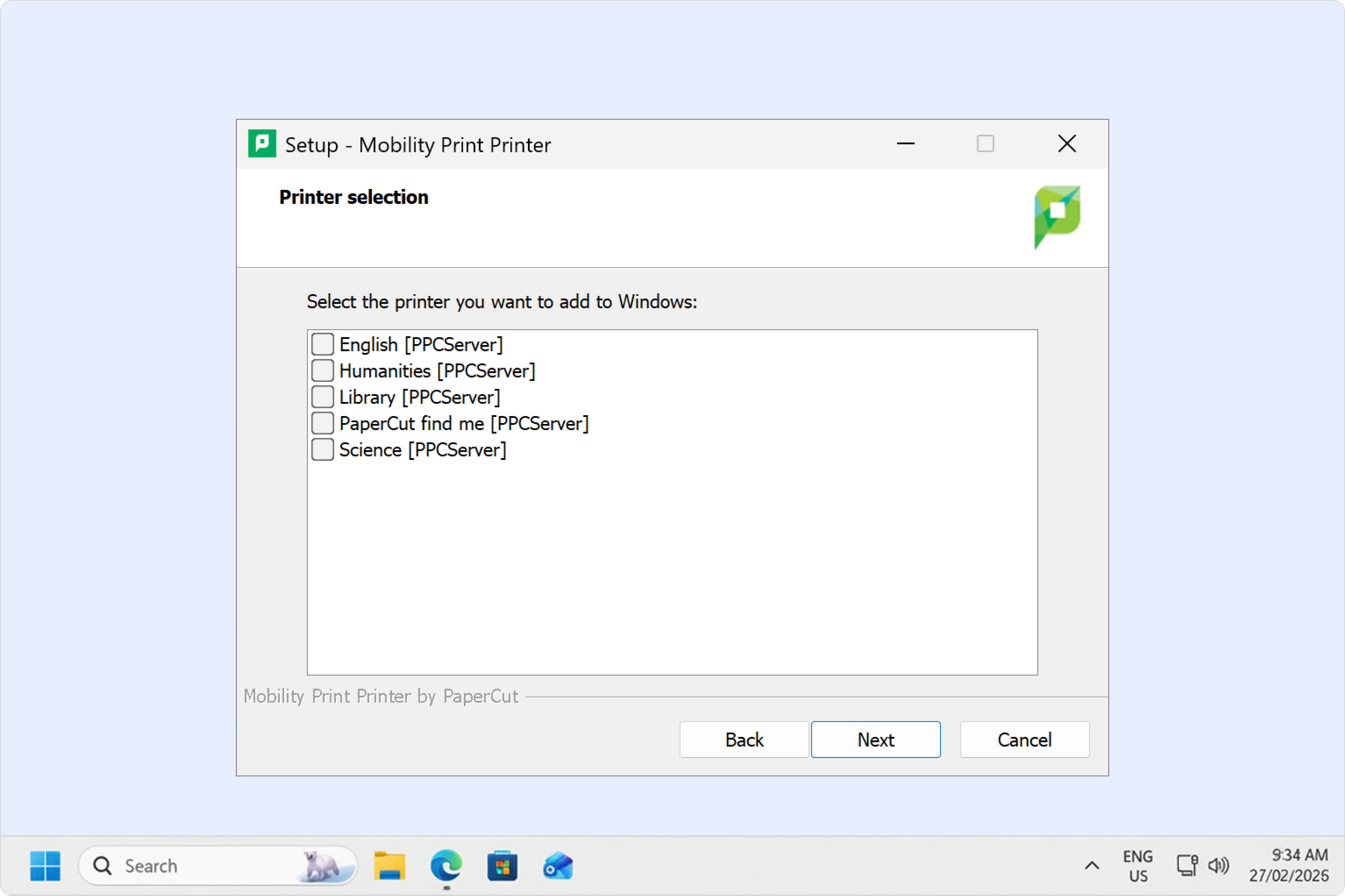Click the Back button
1345x896 pixels.
click(x=744, y=740)
